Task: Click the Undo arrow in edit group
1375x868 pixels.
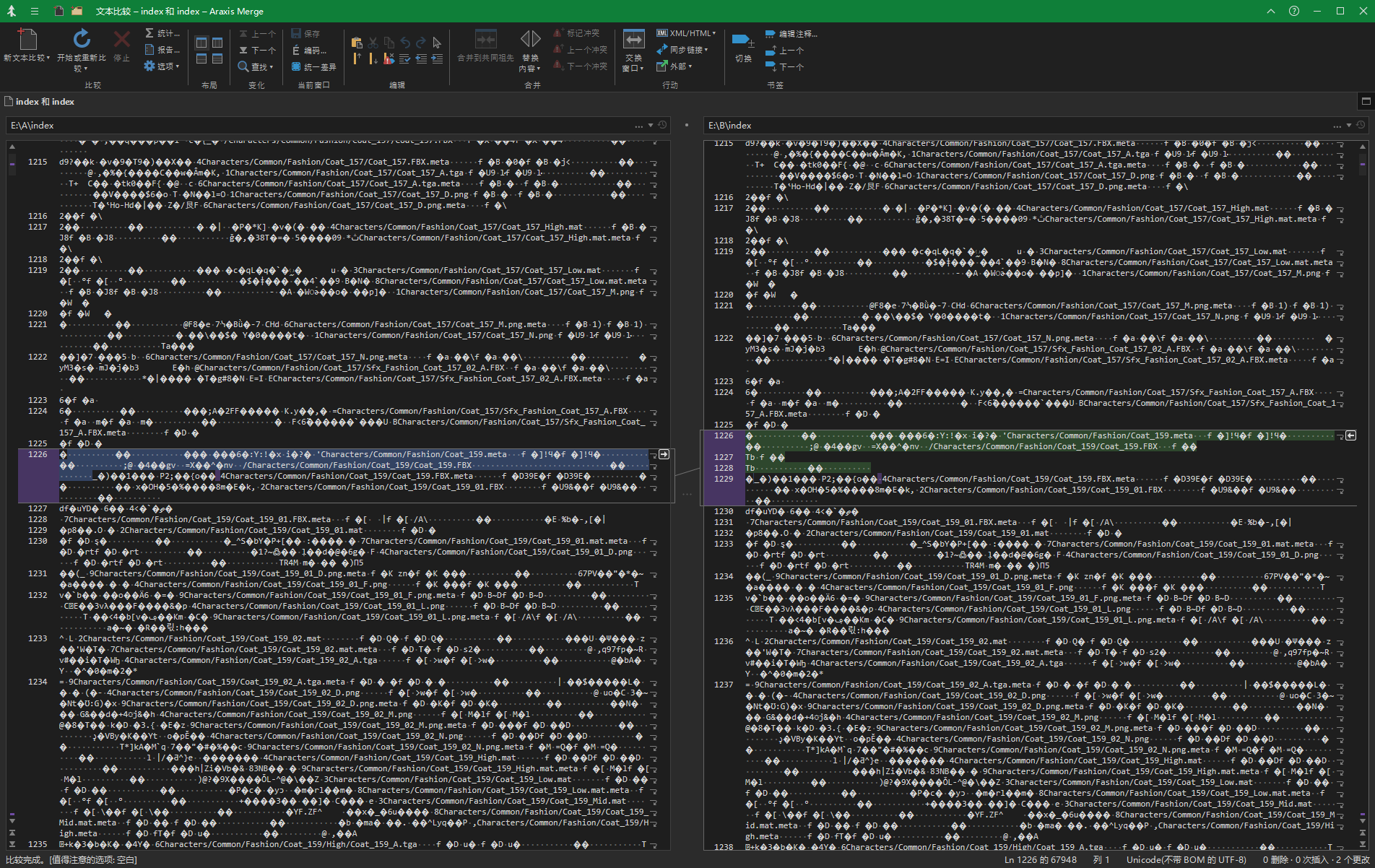Action: 405,43
